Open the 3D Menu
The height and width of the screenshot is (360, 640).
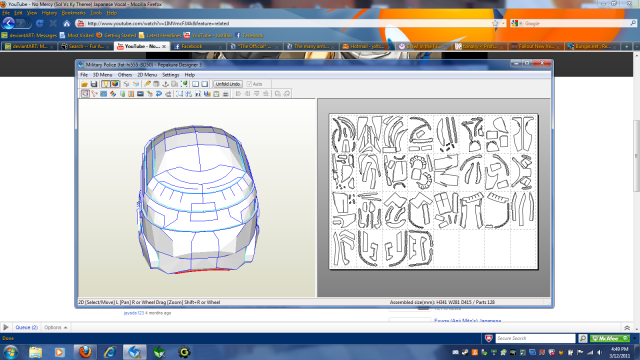click(102, 75)
